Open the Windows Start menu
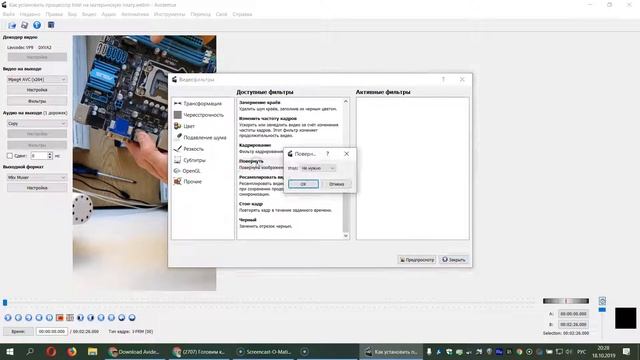The height and width of the screenshot is (360, 640). (x=9, y=351)
